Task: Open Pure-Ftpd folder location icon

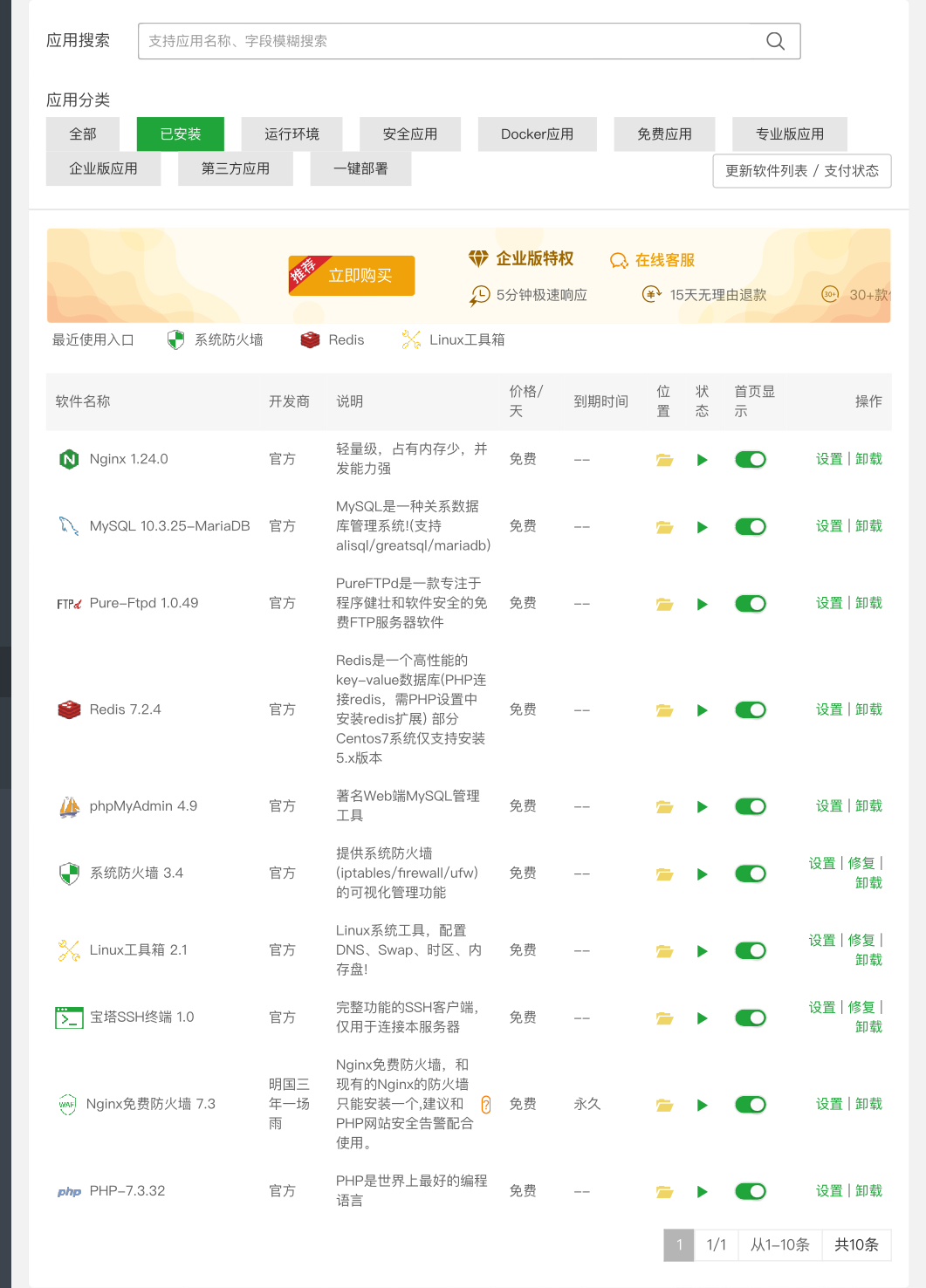Action: pyautogui.click(x=664, y=604)
